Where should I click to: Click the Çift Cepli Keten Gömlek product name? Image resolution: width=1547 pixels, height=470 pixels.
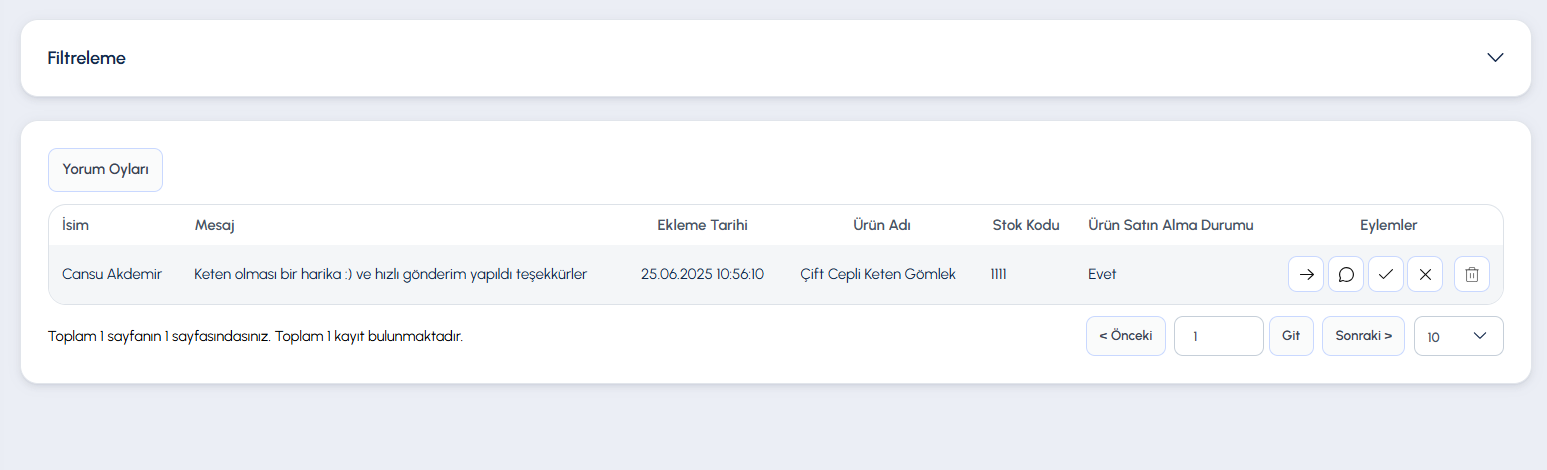[878, 274]
